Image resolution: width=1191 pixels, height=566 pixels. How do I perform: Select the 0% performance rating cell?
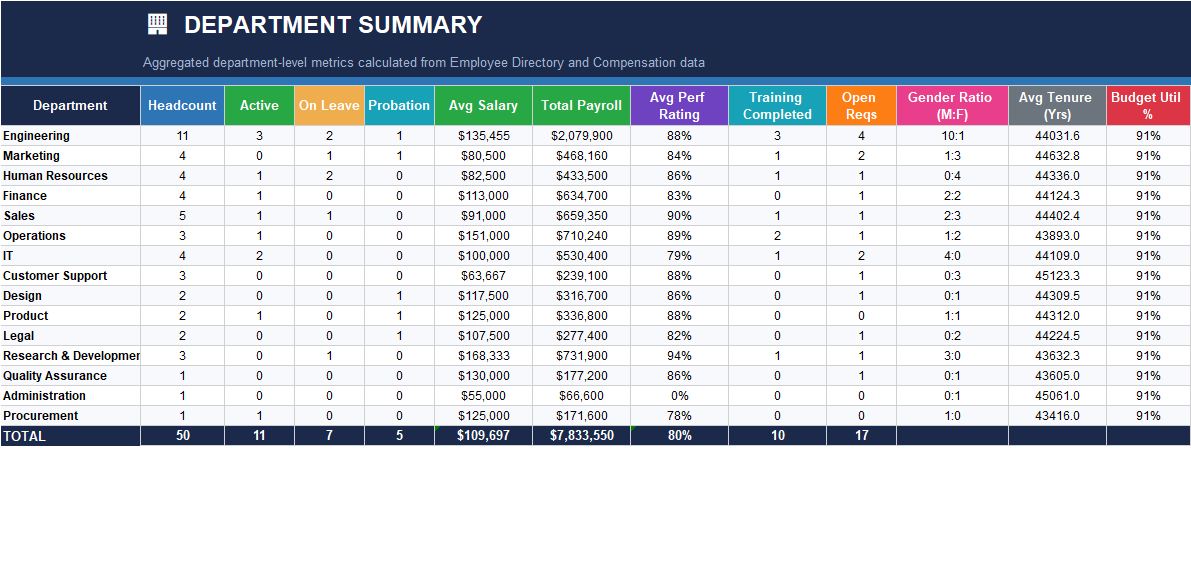click(x=679, y=396)
